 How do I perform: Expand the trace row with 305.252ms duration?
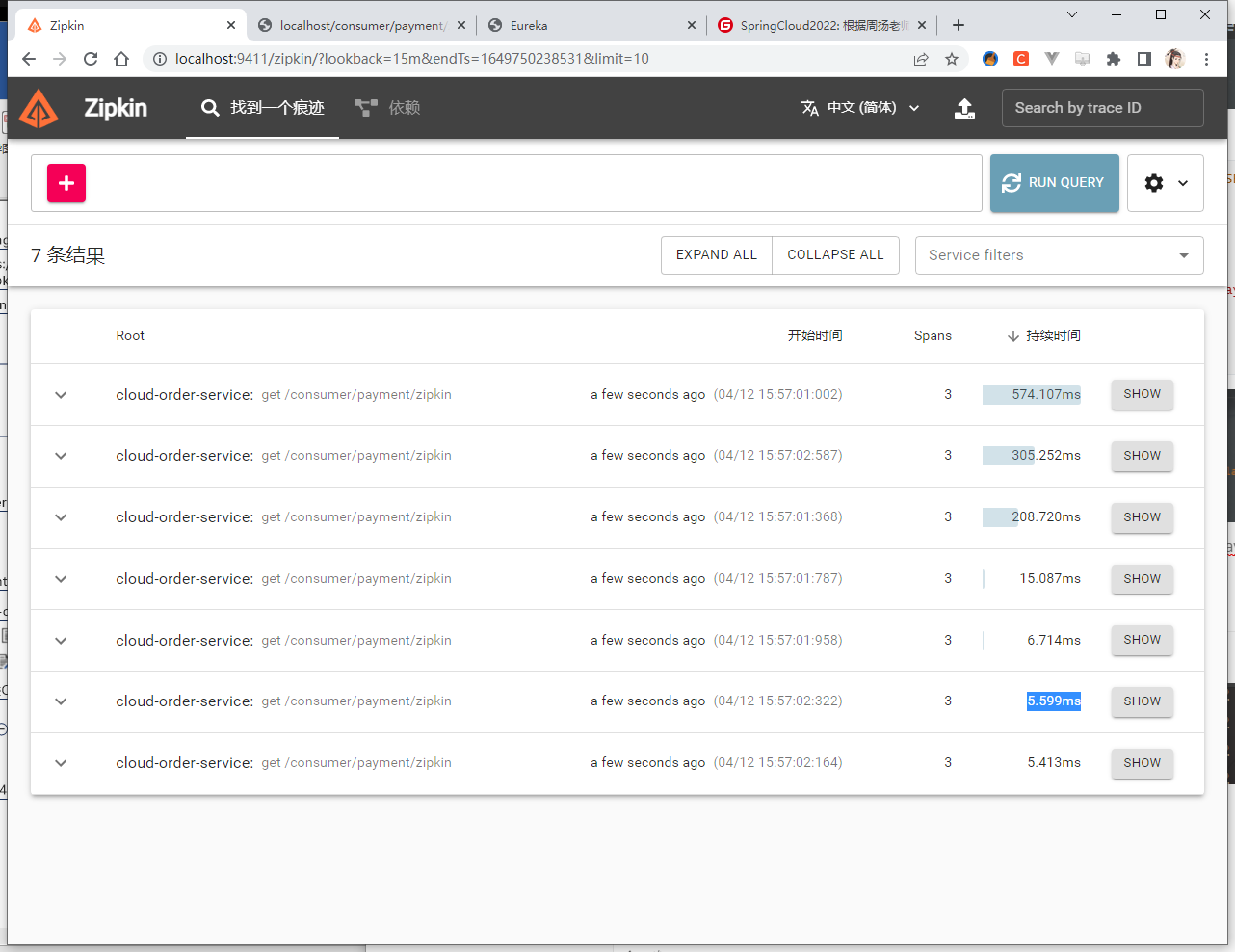(x=61, y=456)
